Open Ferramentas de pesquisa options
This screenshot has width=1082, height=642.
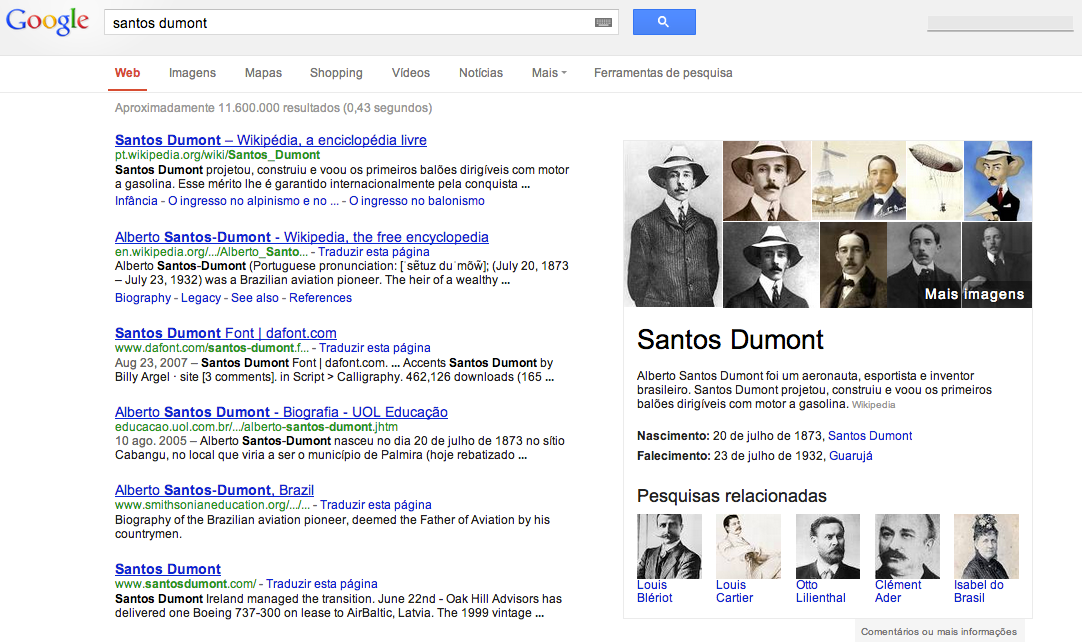pos(663,73)
